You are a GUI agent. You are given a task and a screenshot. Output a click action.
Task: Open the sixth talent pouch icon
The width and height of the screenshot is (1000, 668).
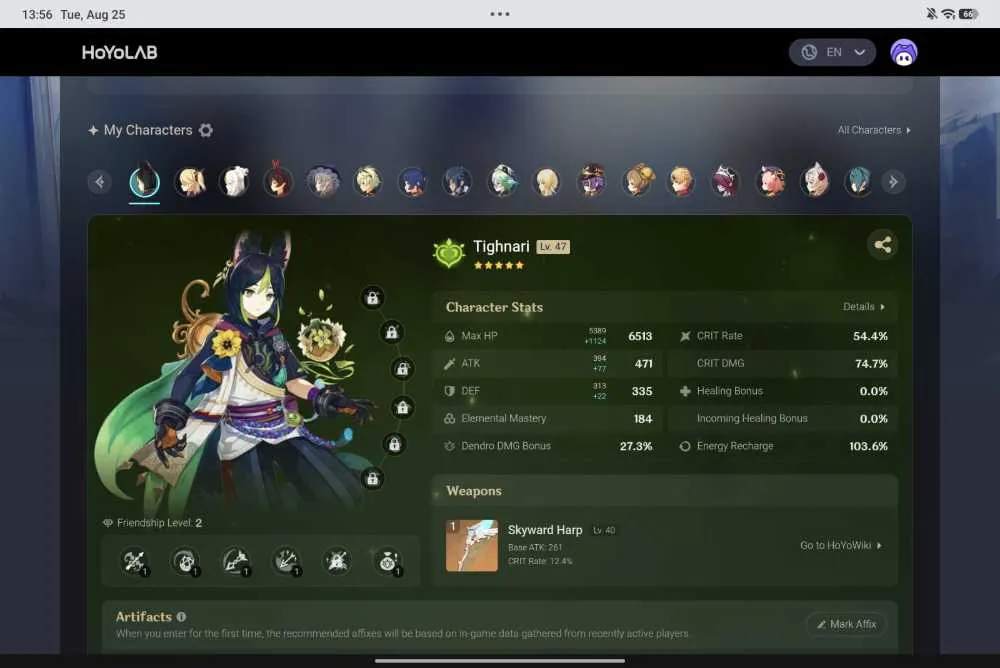tap(388, 561)
